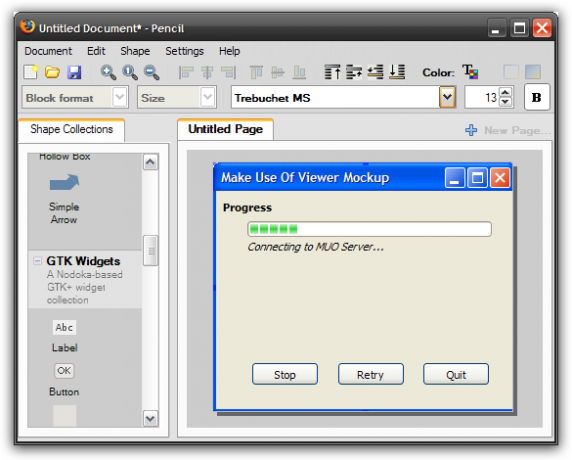Click the mockup window's red close button
This screenshot has height=460, width=572.
point(500,178)
